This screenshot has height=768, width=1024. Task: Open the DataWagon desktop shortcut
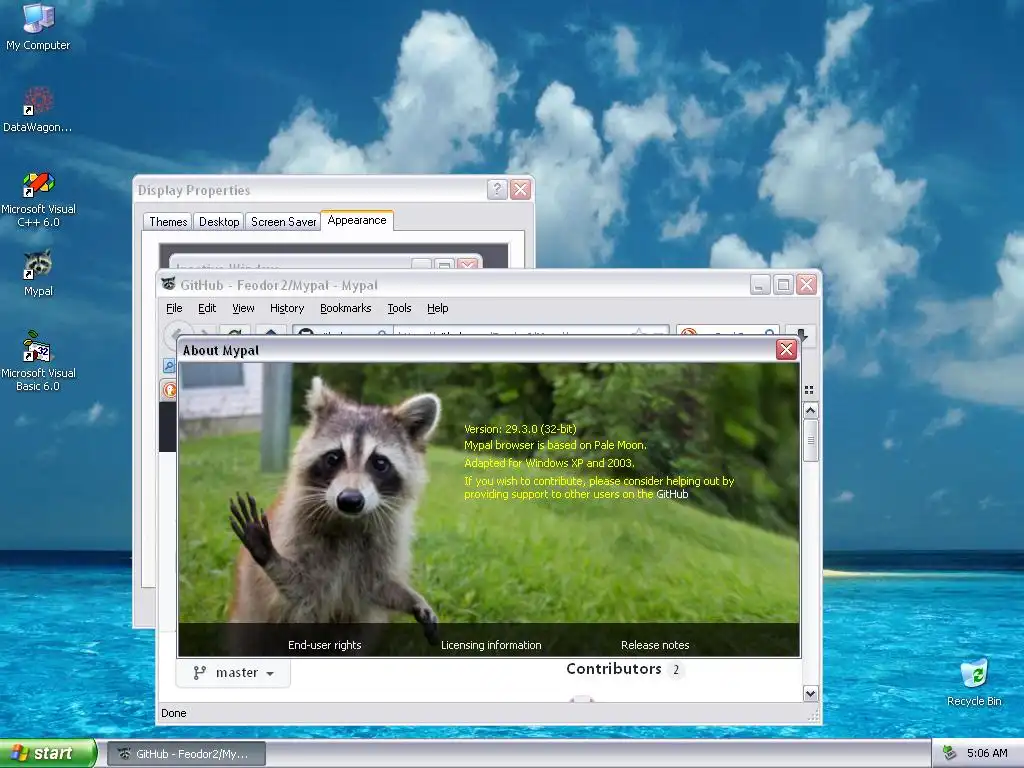[x=38, y=110]
